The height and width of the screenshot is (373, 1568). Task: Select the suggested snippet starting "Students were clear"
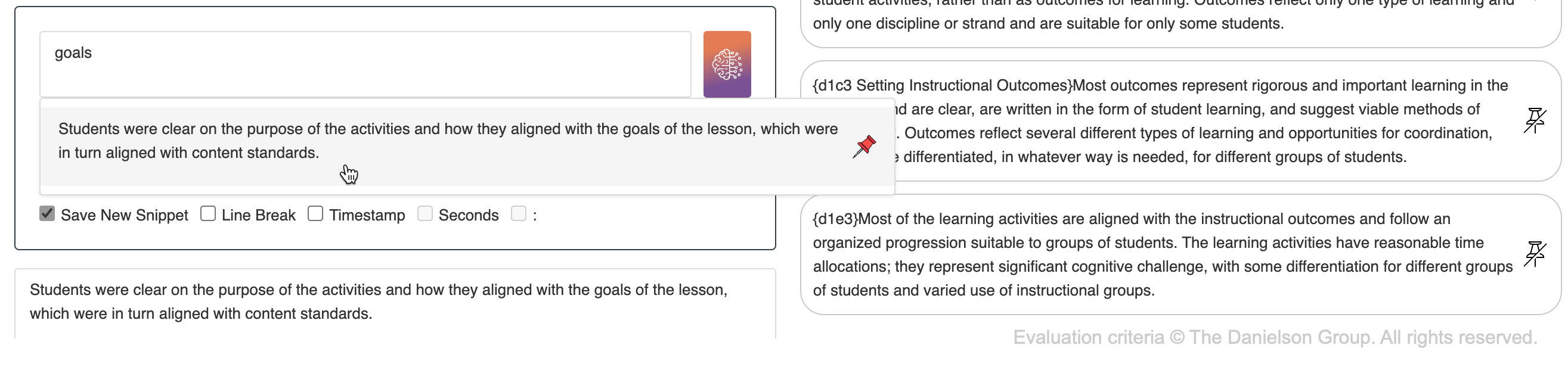(x=448, y=141)
